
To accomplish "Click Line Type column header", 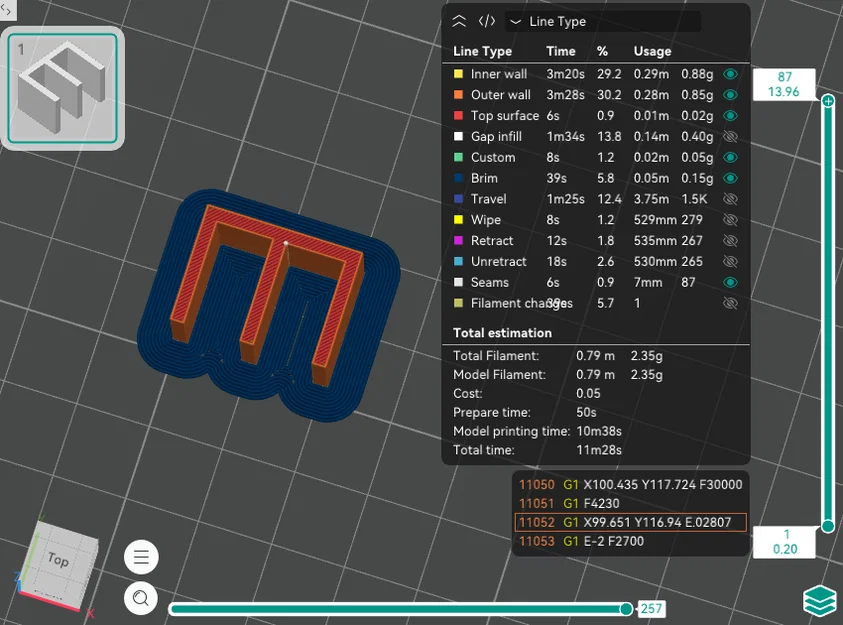I will pyautogui.click(x=482, y=52).
